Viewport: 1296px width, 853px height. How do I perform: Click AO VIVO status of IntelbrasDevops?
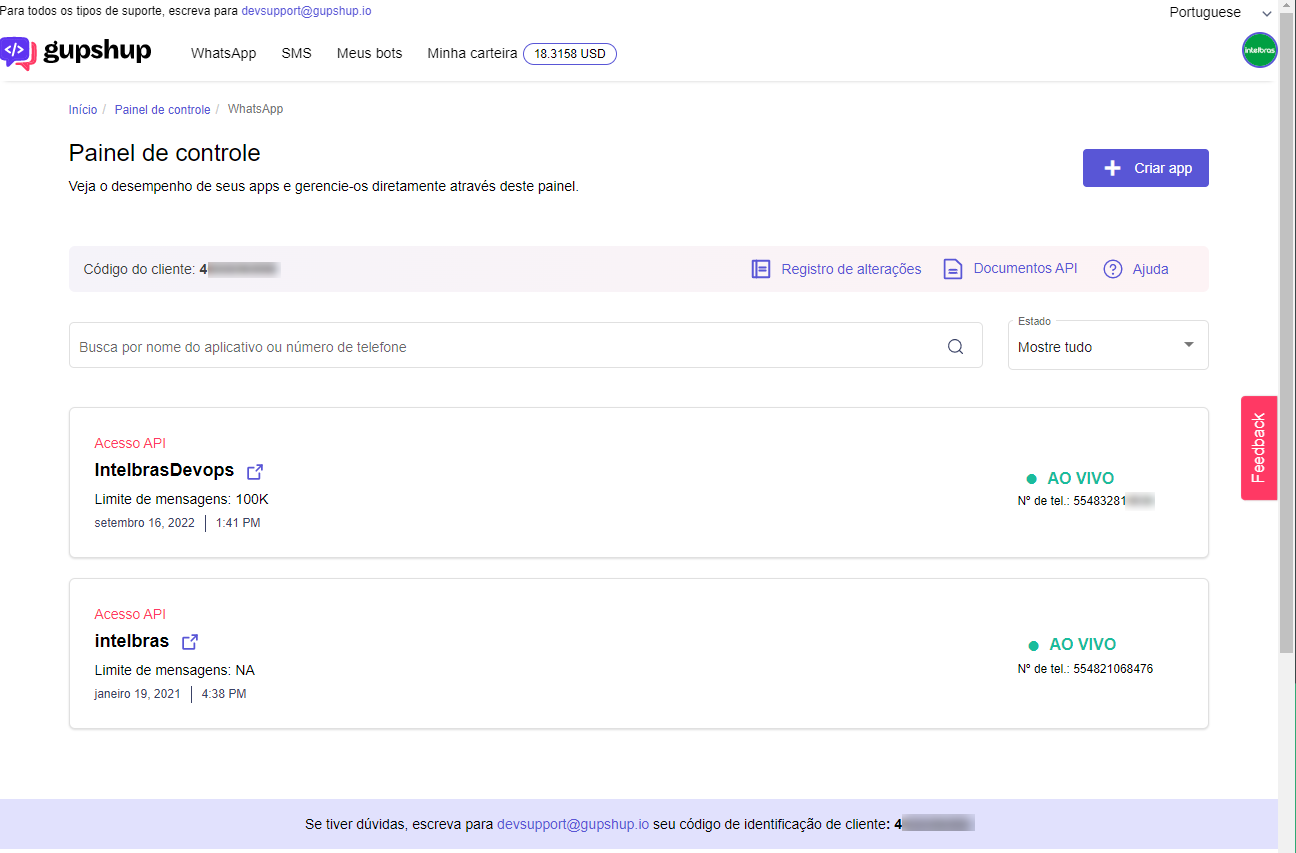coord(1080,478)
